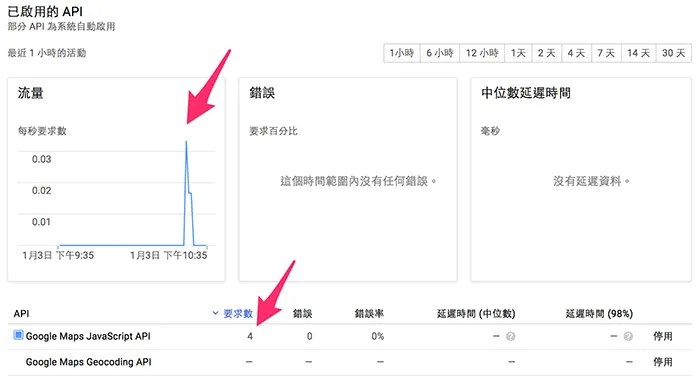The image size is (700, 379).
Task: Disable Google Maps JavaScript API via 停用
Action: coord(662,336)
